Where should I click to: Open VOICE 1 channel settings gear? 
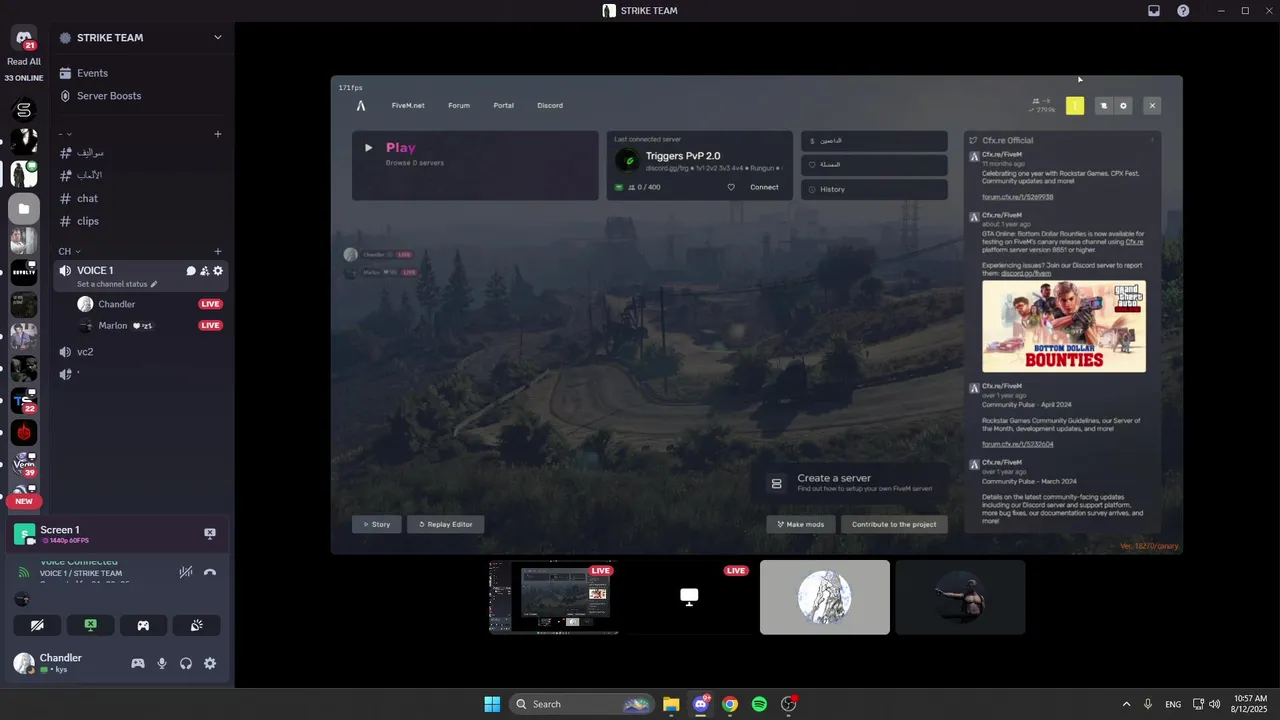(x=218, y=271)
